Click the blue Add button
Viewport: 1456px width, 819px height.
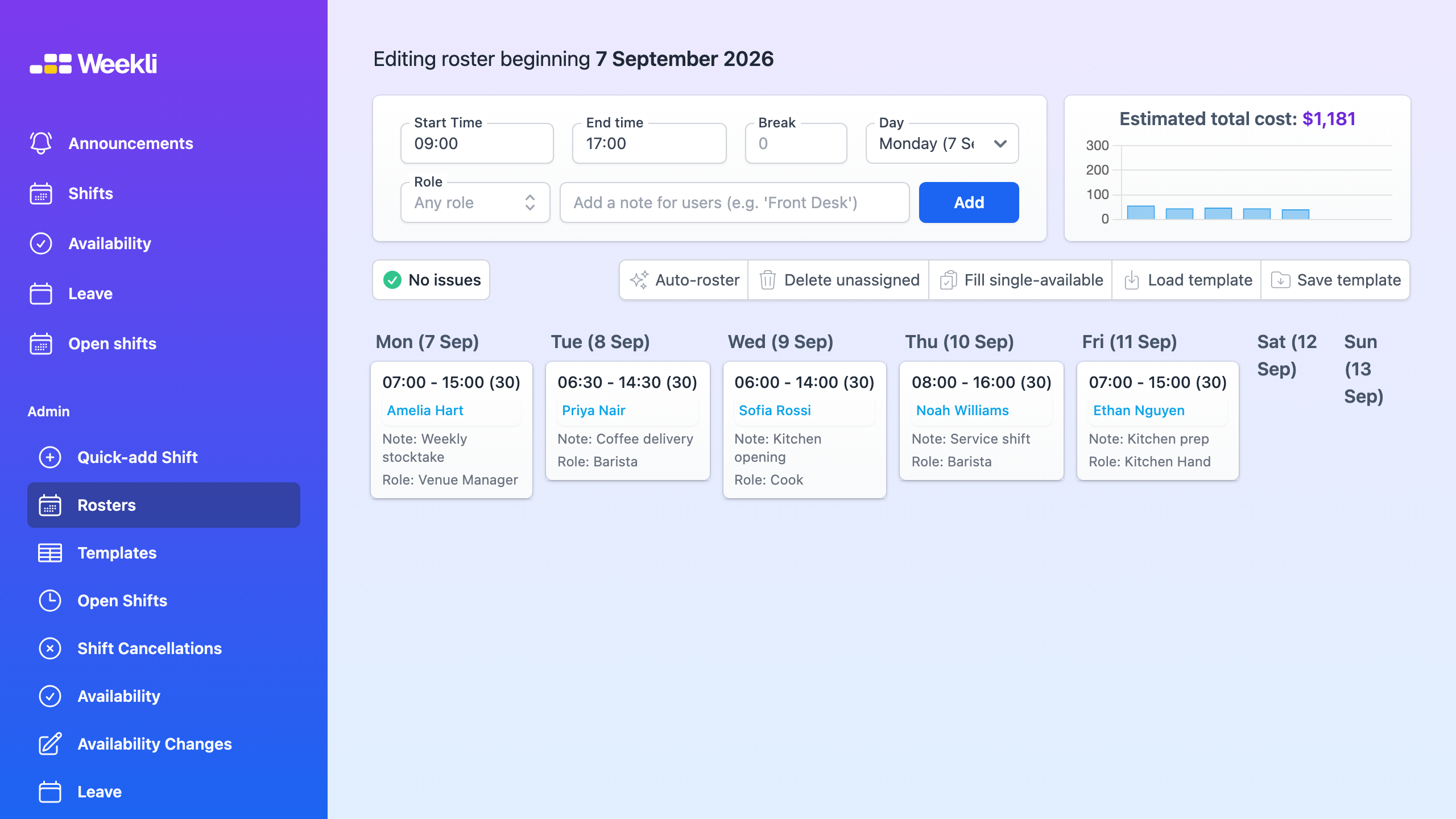[969, 202]
